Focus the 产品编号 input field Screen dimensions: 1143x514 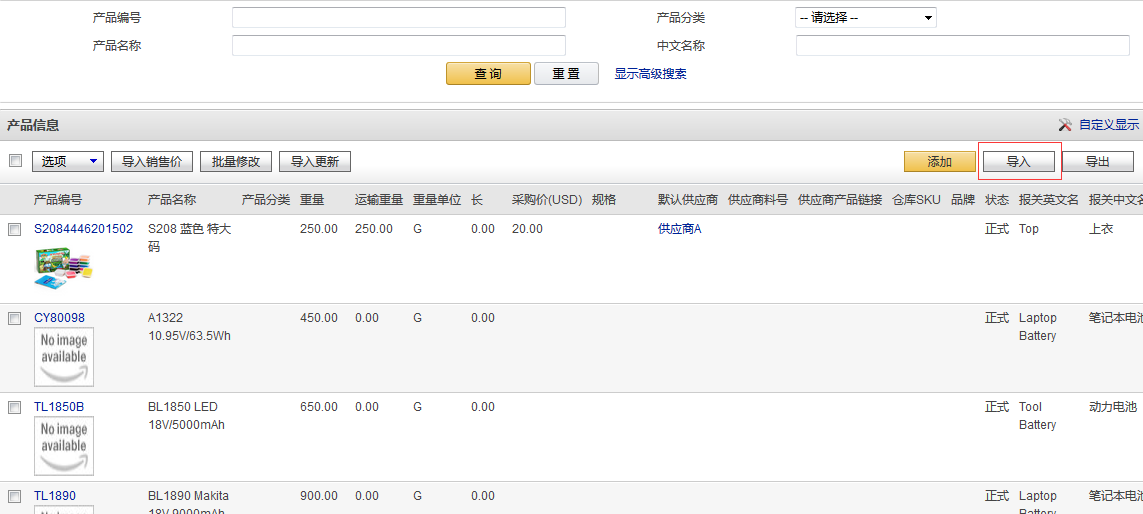pos(399,17)
